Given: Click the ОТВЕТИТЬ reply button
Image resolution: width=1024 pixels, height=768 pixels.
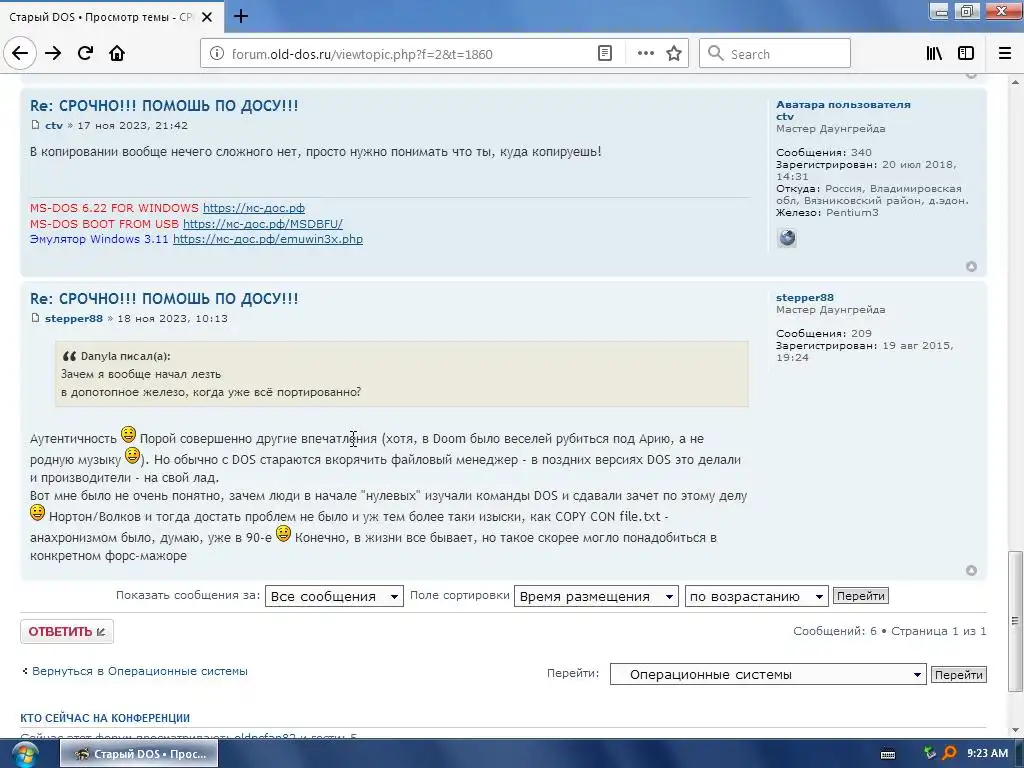Looking at the screenshot, I should pos(67,632).
